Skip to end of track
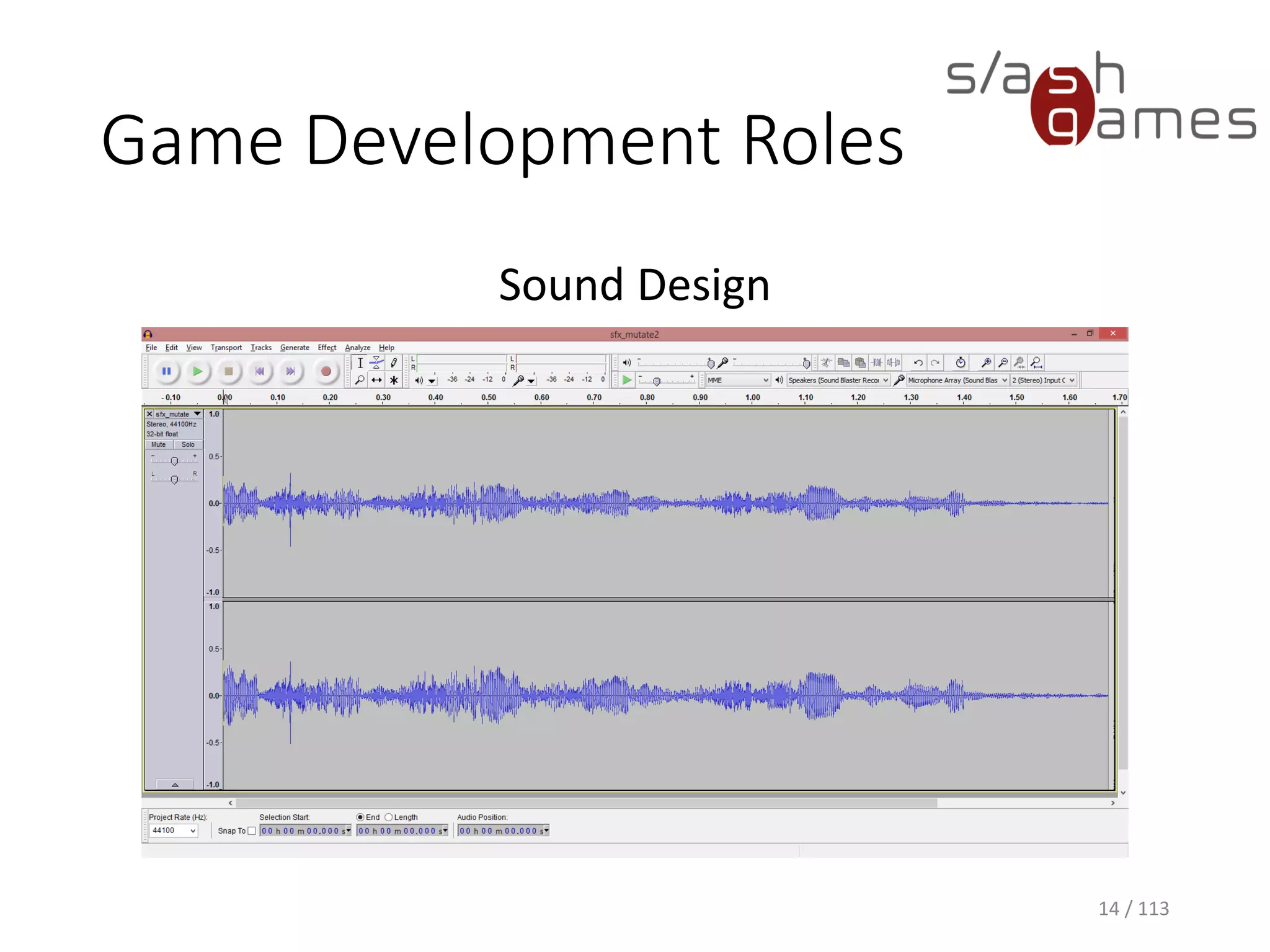The height and width of the screenshot is (952, 1270). (x=290, y=371)
